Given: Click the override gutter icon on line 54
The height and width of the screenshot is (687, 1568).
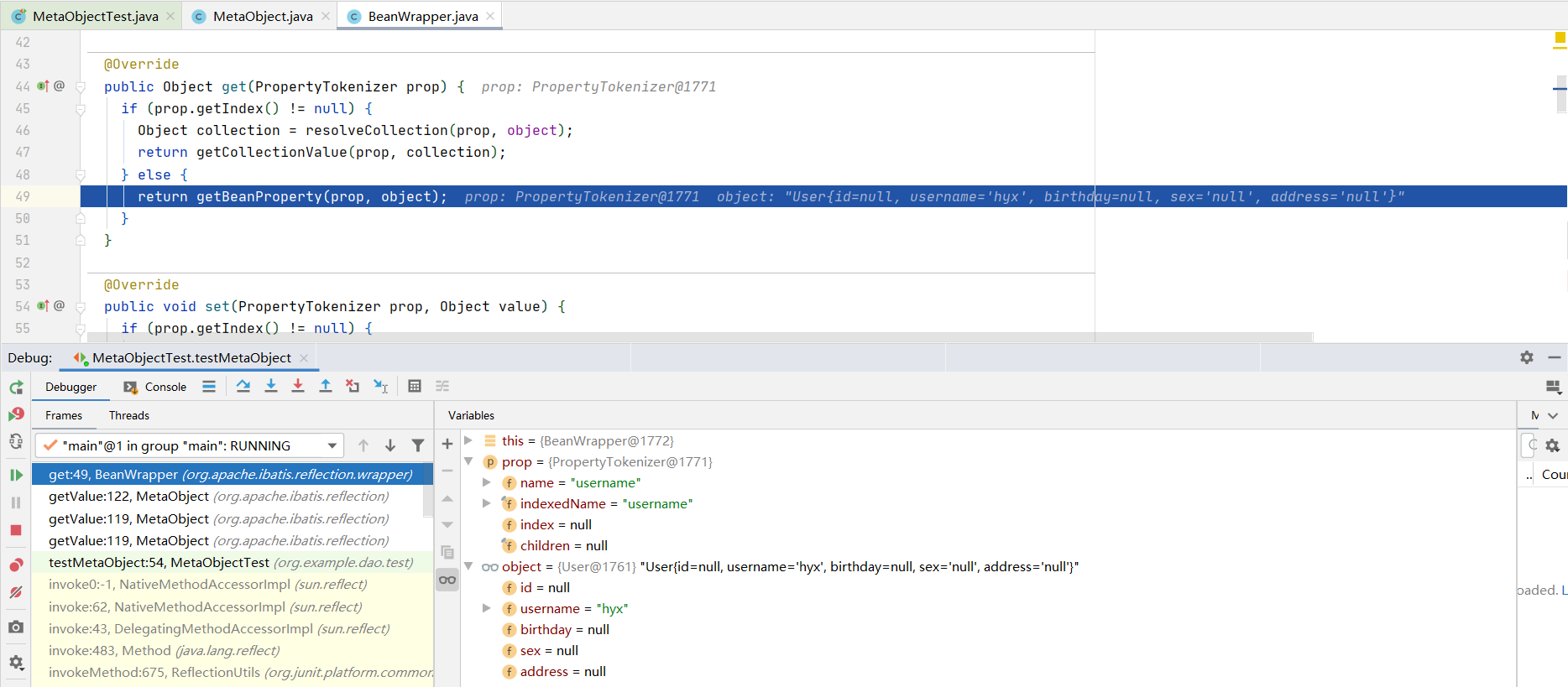Looking at the screenshot, I should tap(43, 305).
